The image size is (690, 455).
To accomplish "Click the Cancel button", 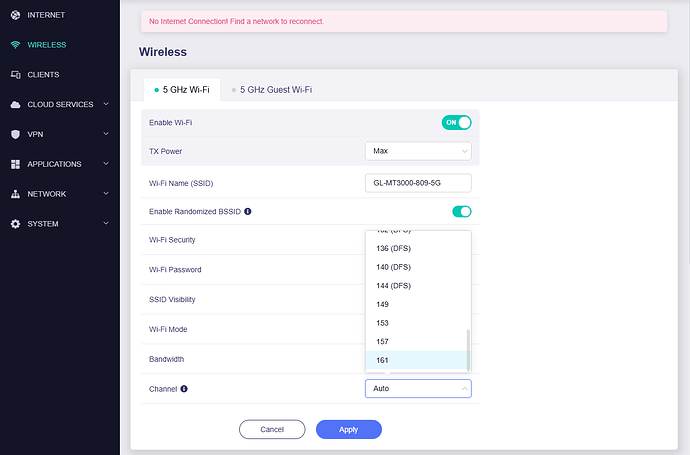I will coord(272,429).
